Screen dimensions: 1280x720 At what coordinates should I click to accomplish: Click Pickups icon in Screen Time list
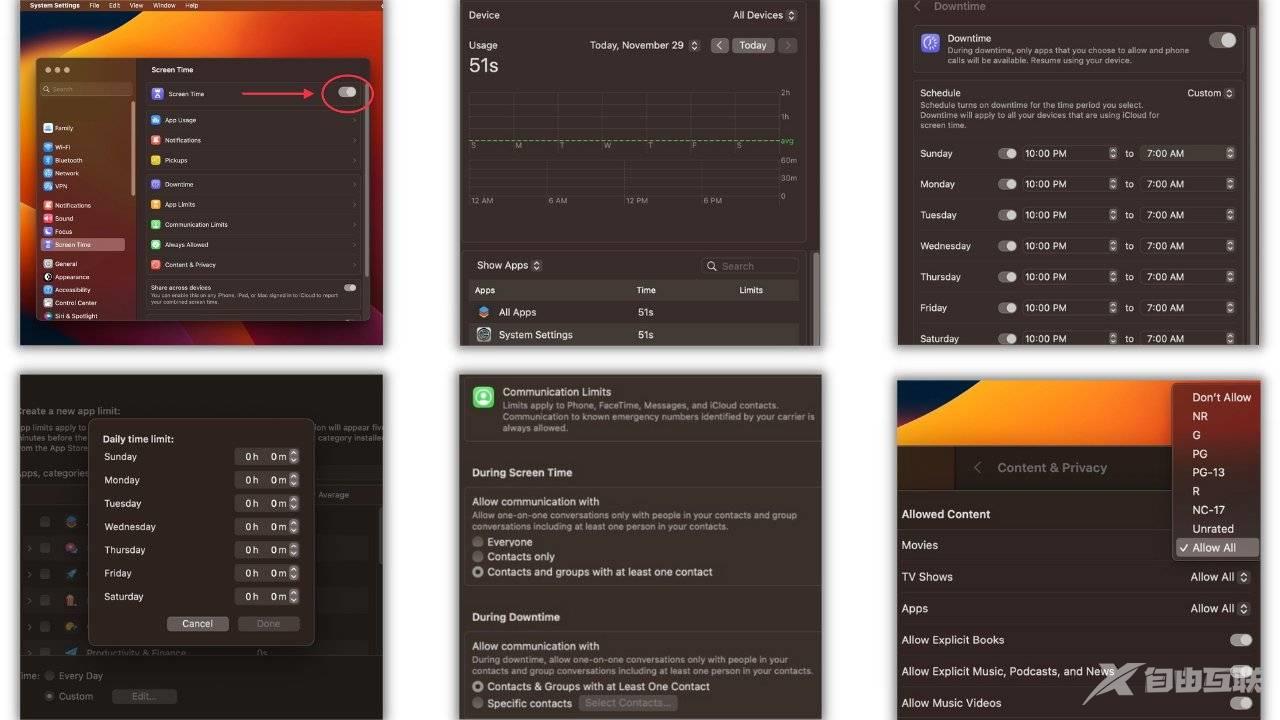pyautogui.click(x=156, y=160)
